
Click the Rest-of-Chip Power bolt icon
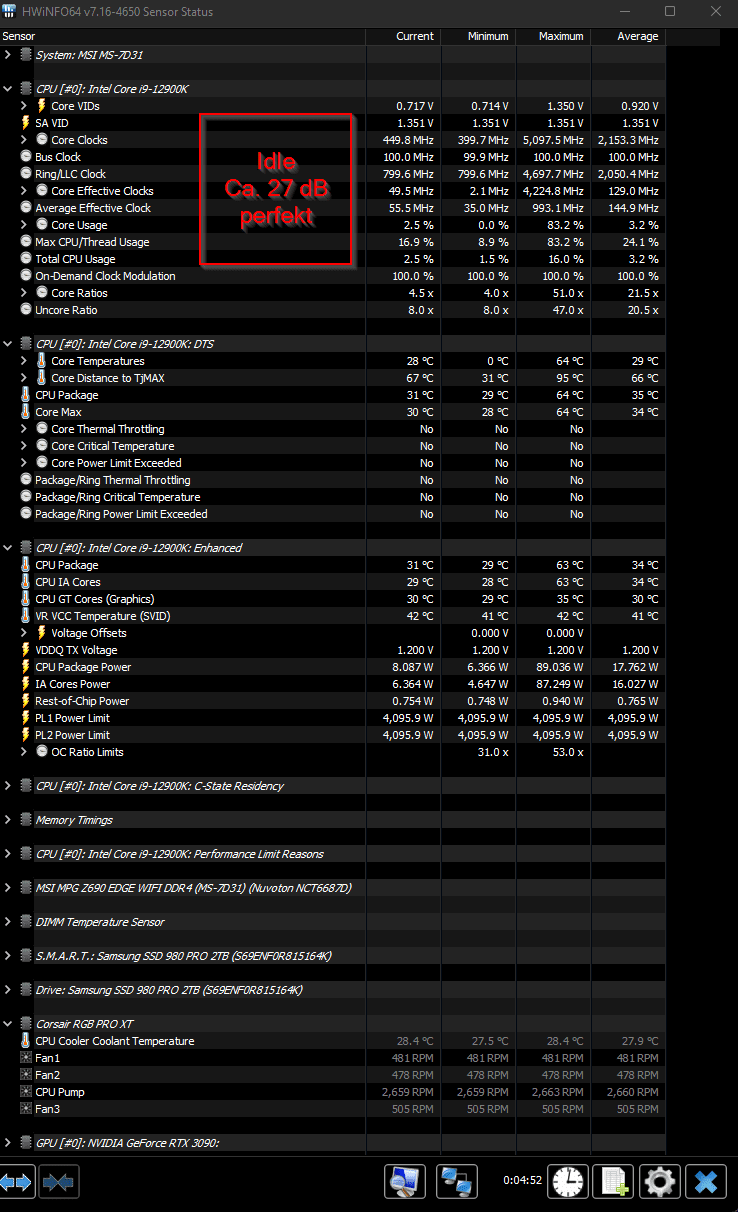point(26,701)
